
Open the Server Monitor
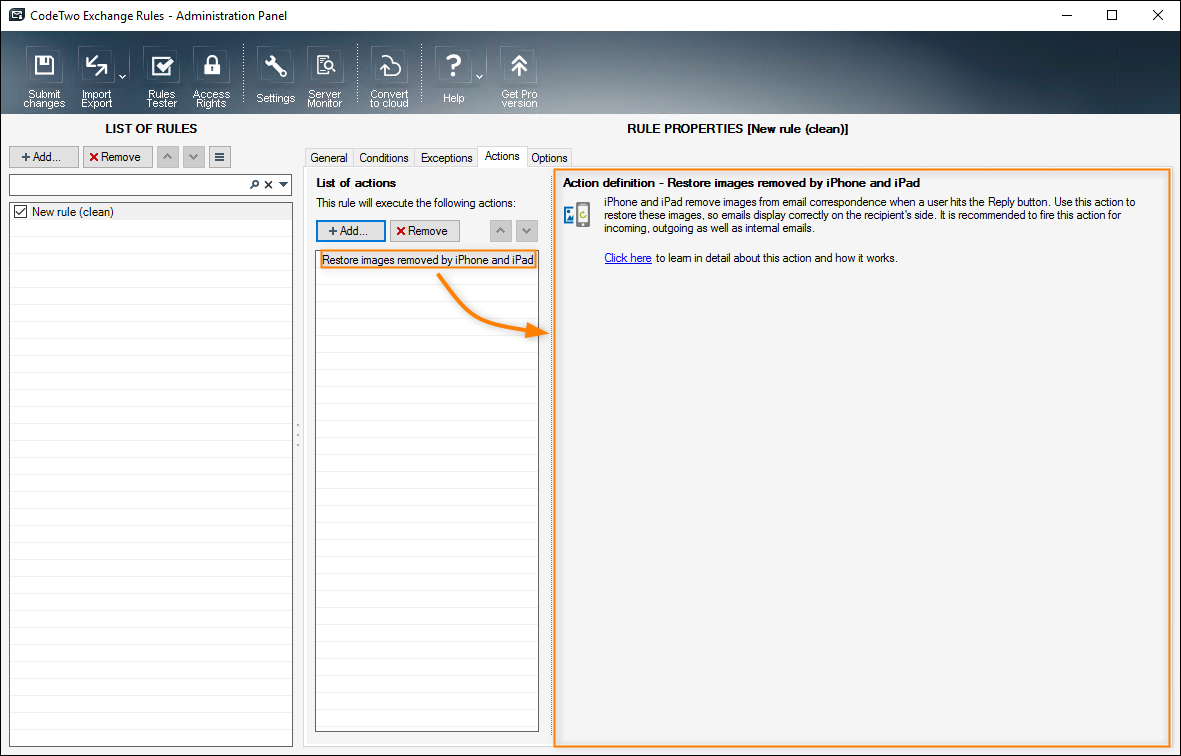pos(325,78)
